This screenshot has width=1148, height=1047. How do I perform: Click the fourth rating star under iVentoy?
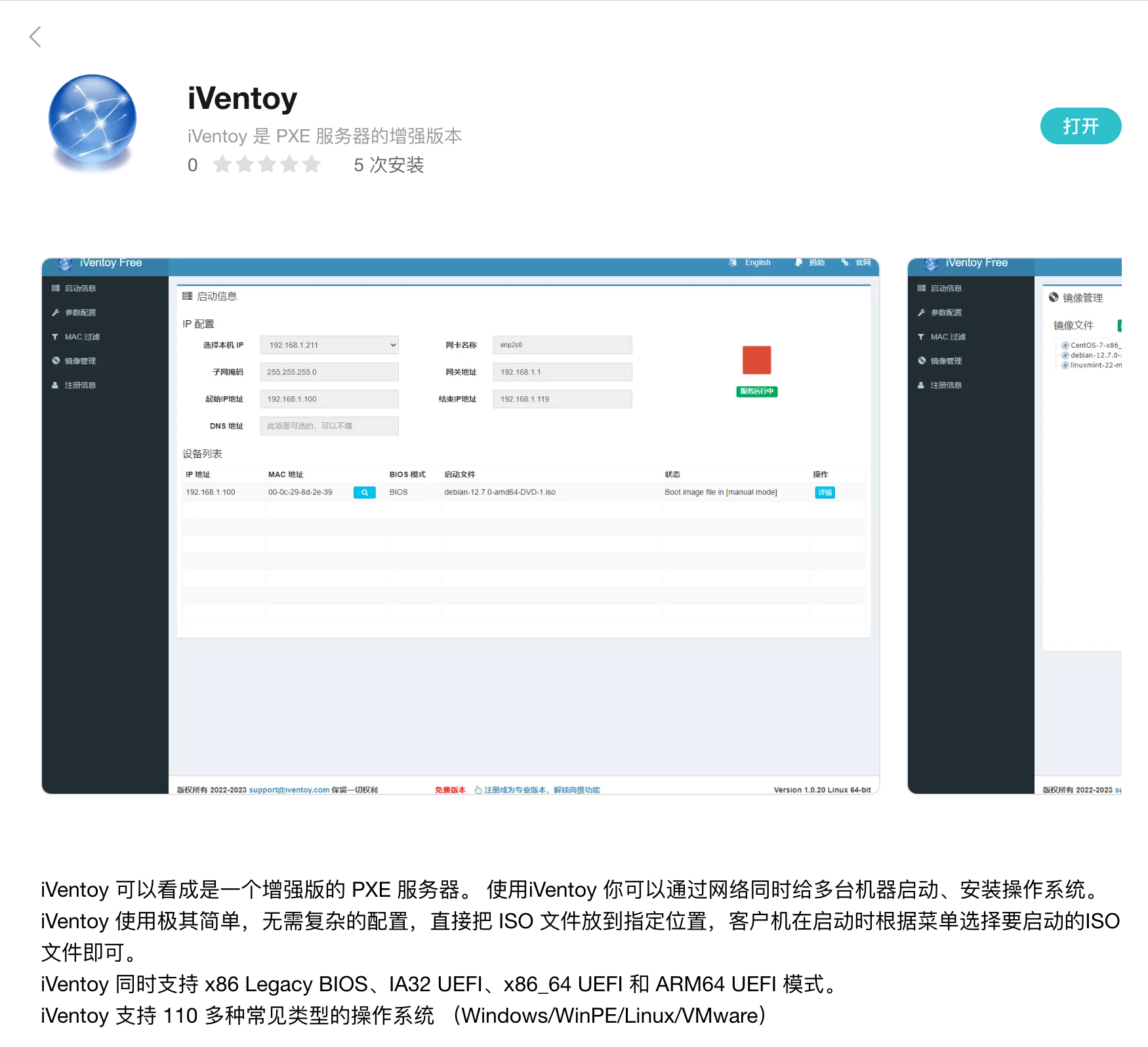[290, 165]
